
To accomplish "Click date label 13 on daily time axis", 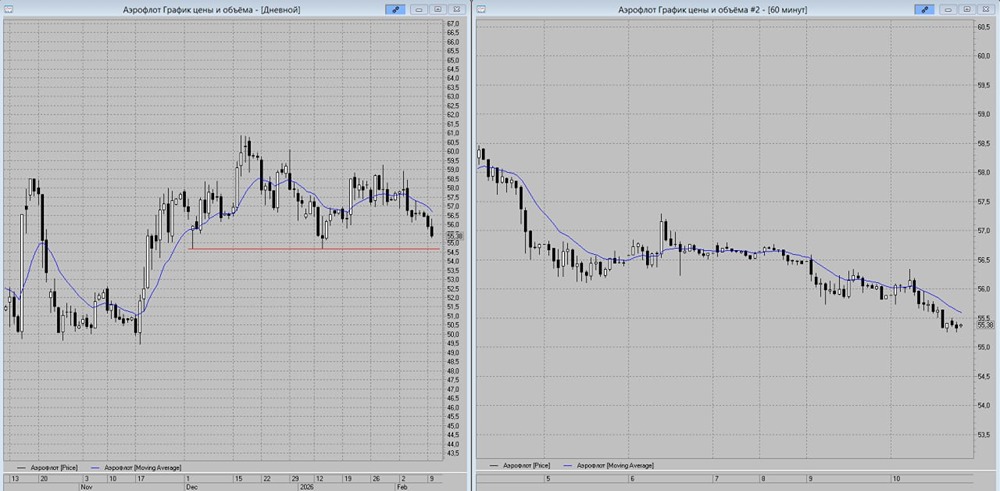I will (x=17, y=478).
